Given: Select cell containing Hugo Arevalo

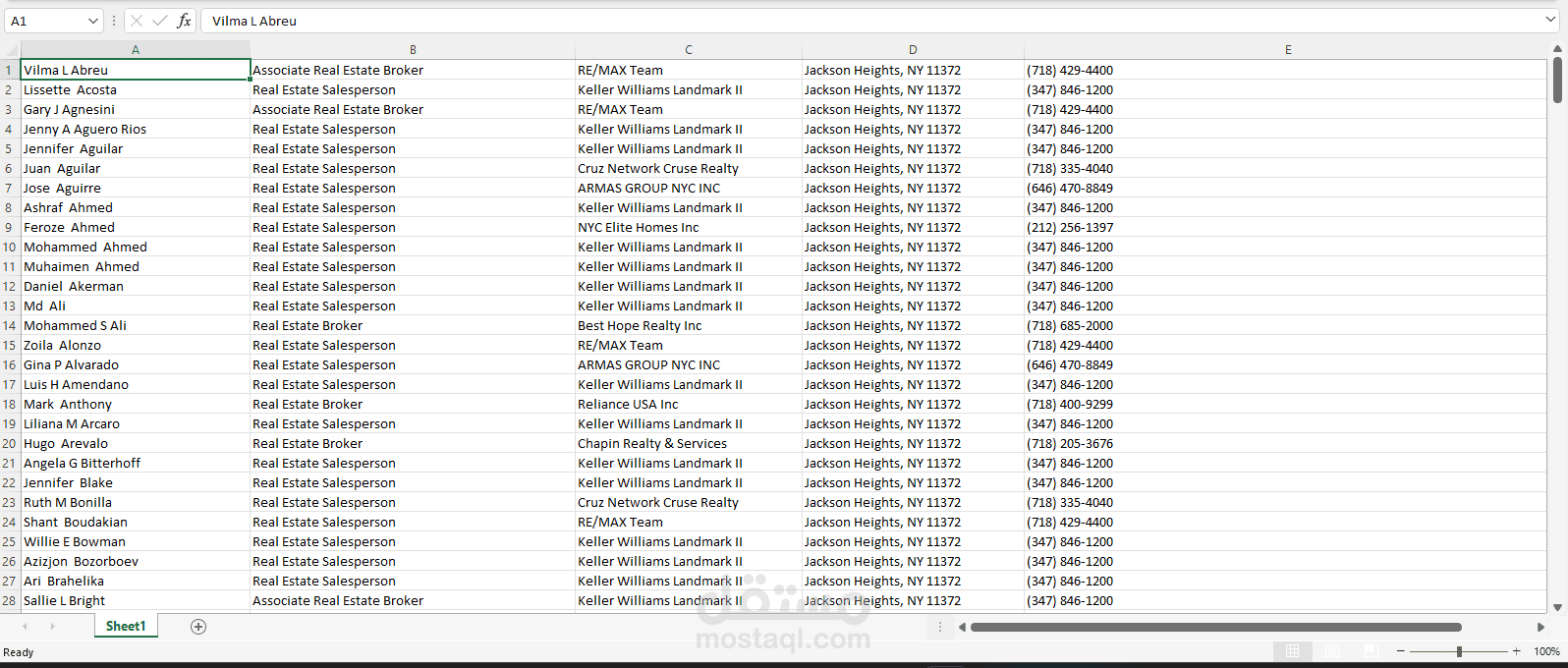Looking at the screenshot, I should (x=136, y=443).
